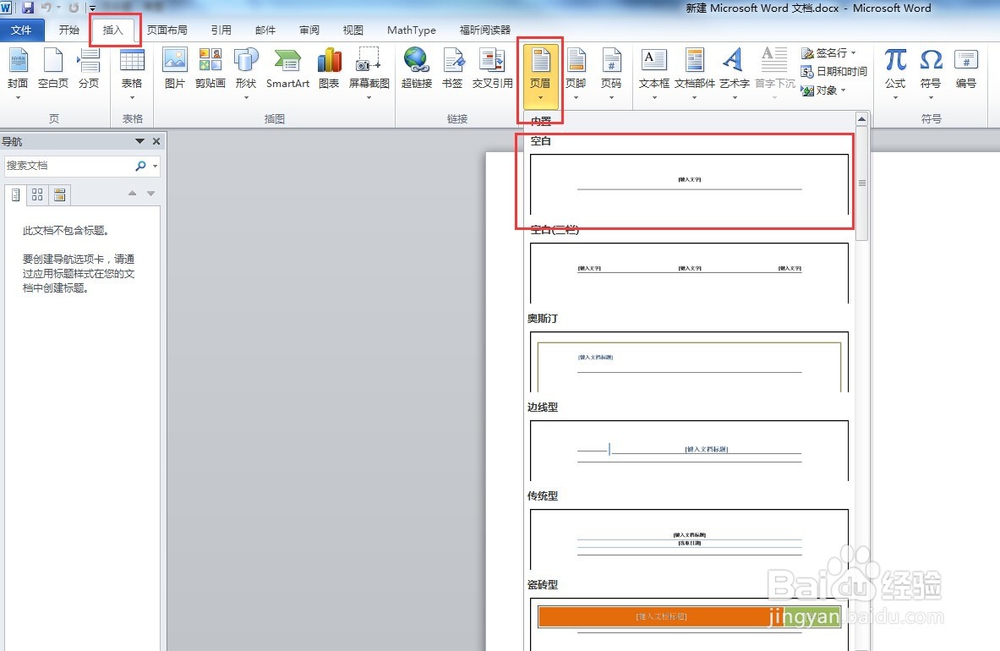This screenshot has width=1000, height=651.
Task: Open the References (引用) tab
Action: point(221,30)
